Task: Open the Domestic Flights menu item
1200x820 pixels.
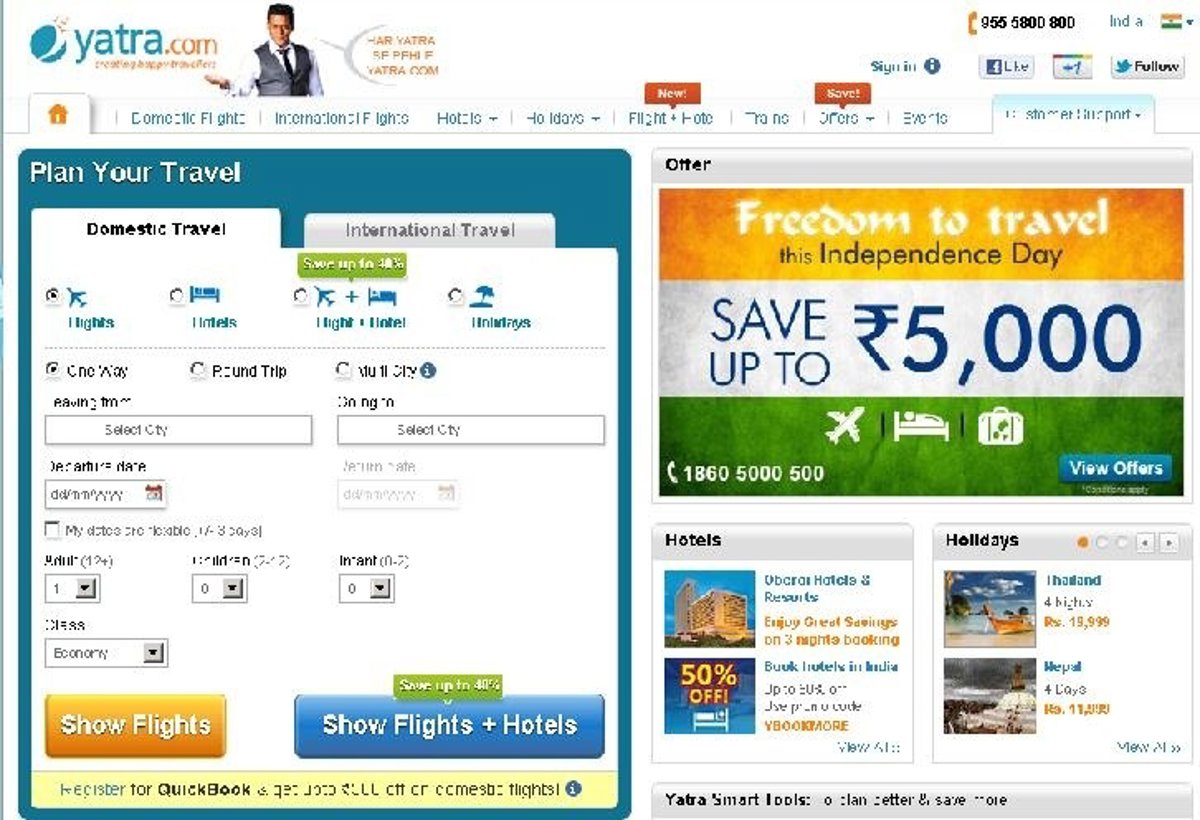Action: [x=188, y=118]
